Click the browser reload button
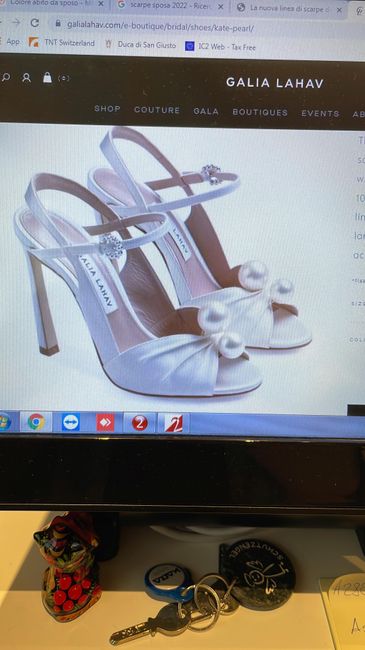The image size is (365, 650). (35, 22)
